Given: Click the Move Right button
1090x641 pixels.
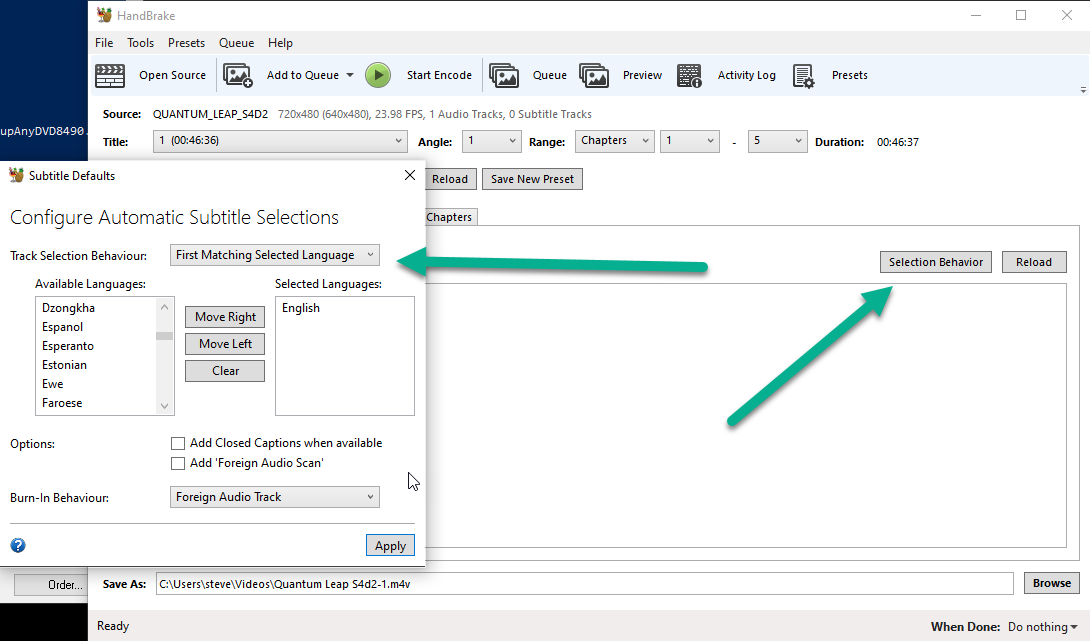Looking at the screenshot, I should [x=225, y=317].
